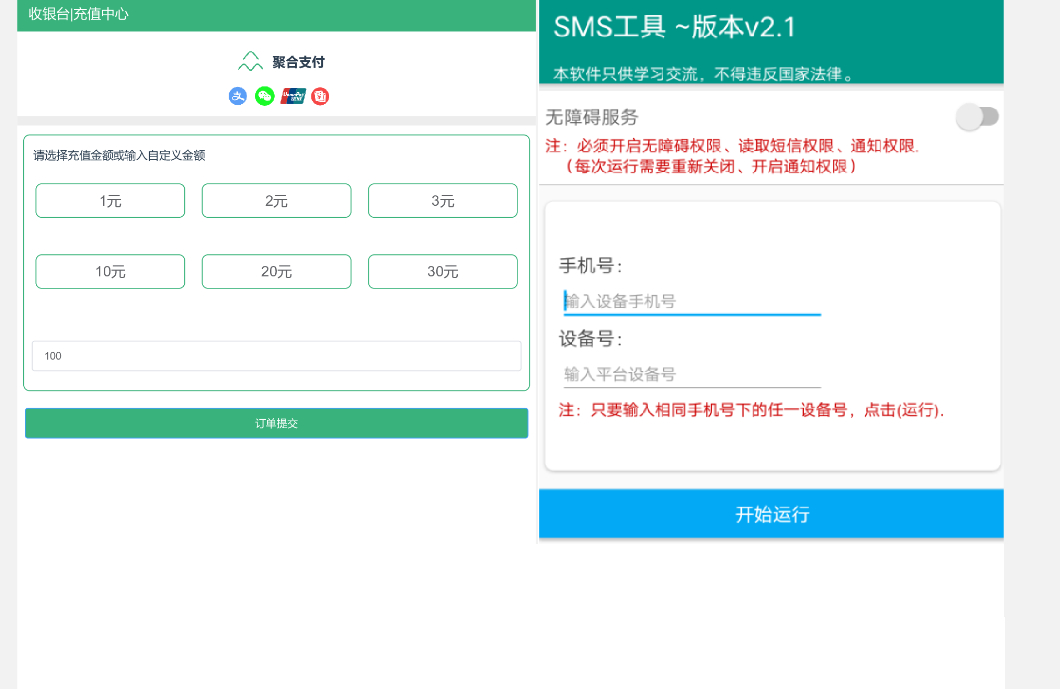Screen dimensions: 1060x689
Task: Submit the order with 订单提交
Action: click(x=276, y=423)
